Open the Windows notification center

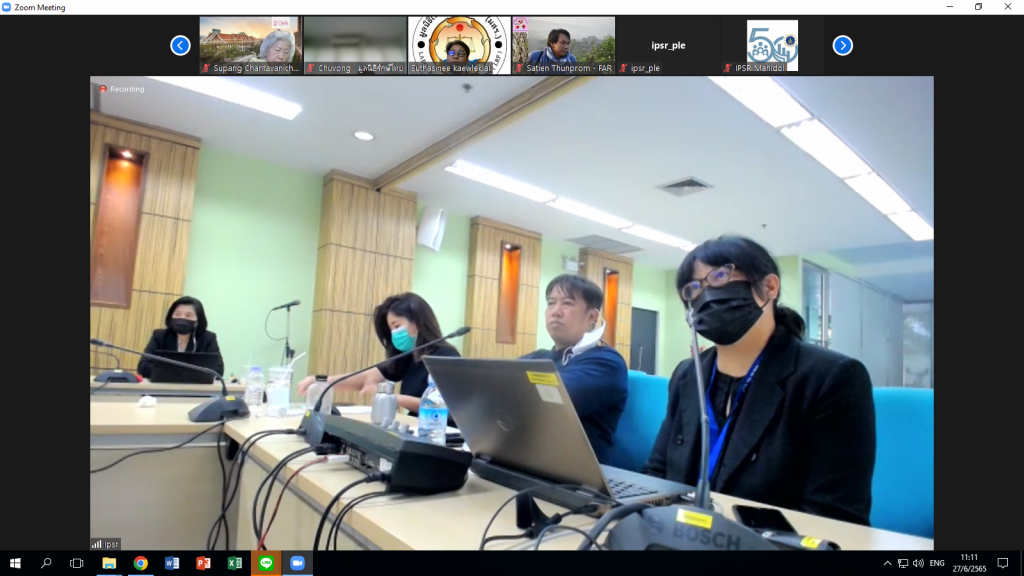1003,563
